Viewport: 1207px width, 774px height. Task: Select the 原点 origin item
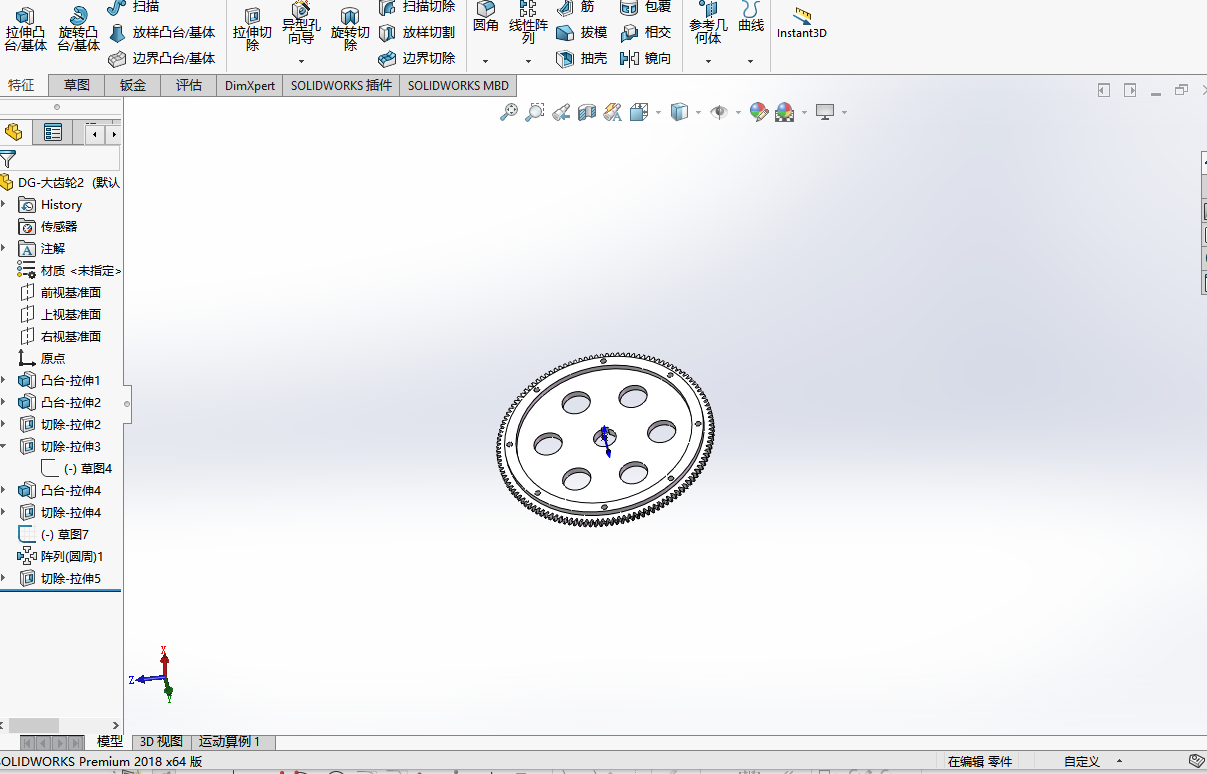click(42, 359)
